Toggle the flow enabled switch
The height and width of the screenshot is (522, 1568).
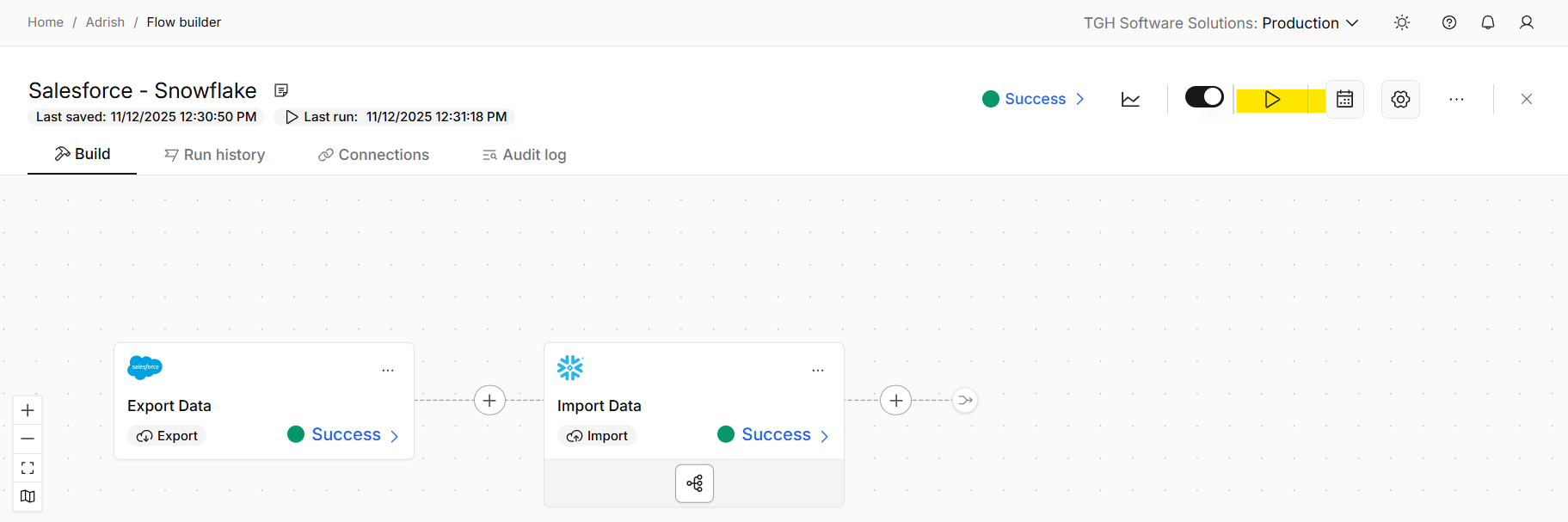click(1204, 97)
